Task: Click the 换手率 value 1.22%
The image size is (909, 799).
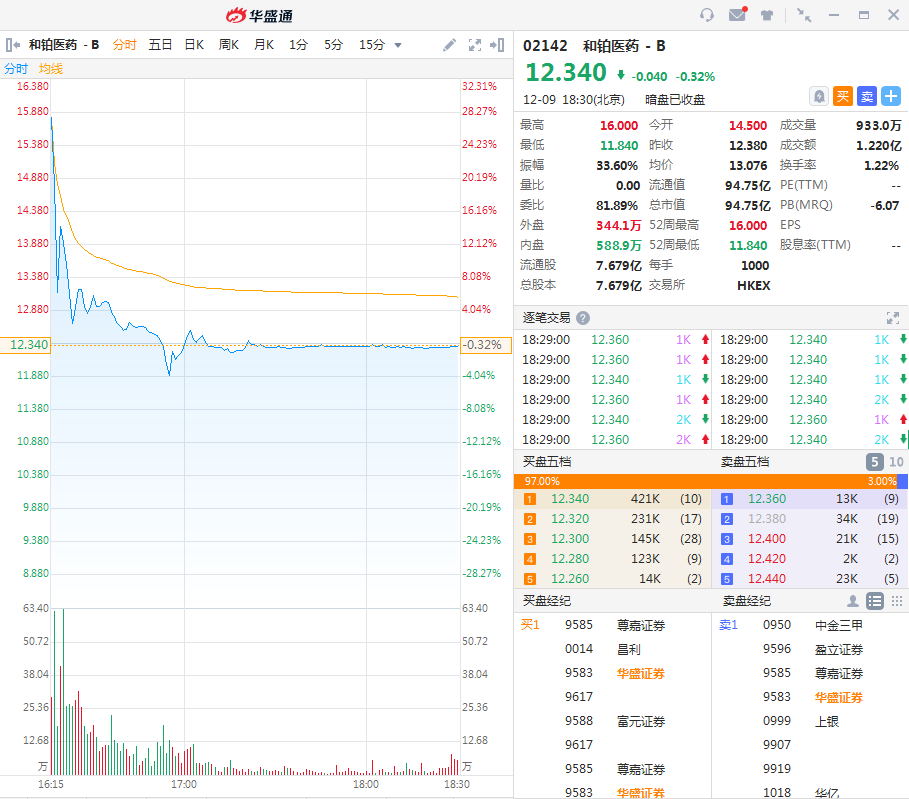Action: 881,165
